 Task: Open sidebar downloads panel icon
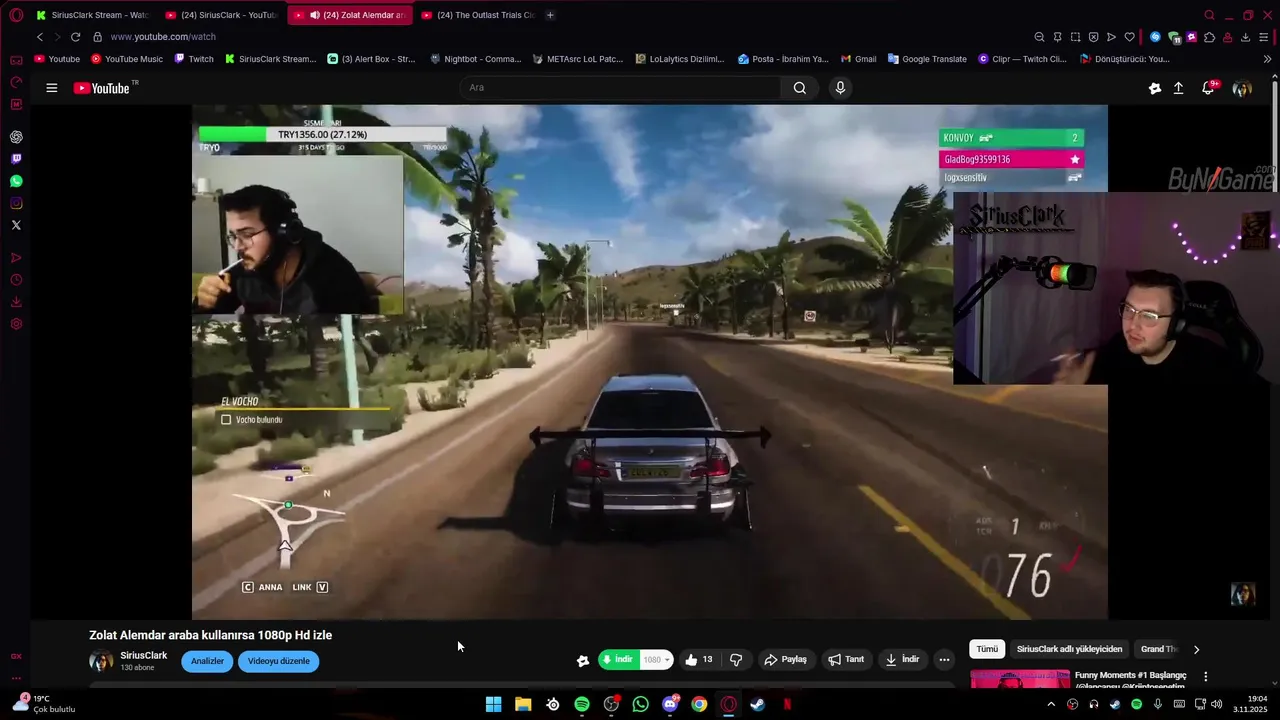[x=16, y=302]
